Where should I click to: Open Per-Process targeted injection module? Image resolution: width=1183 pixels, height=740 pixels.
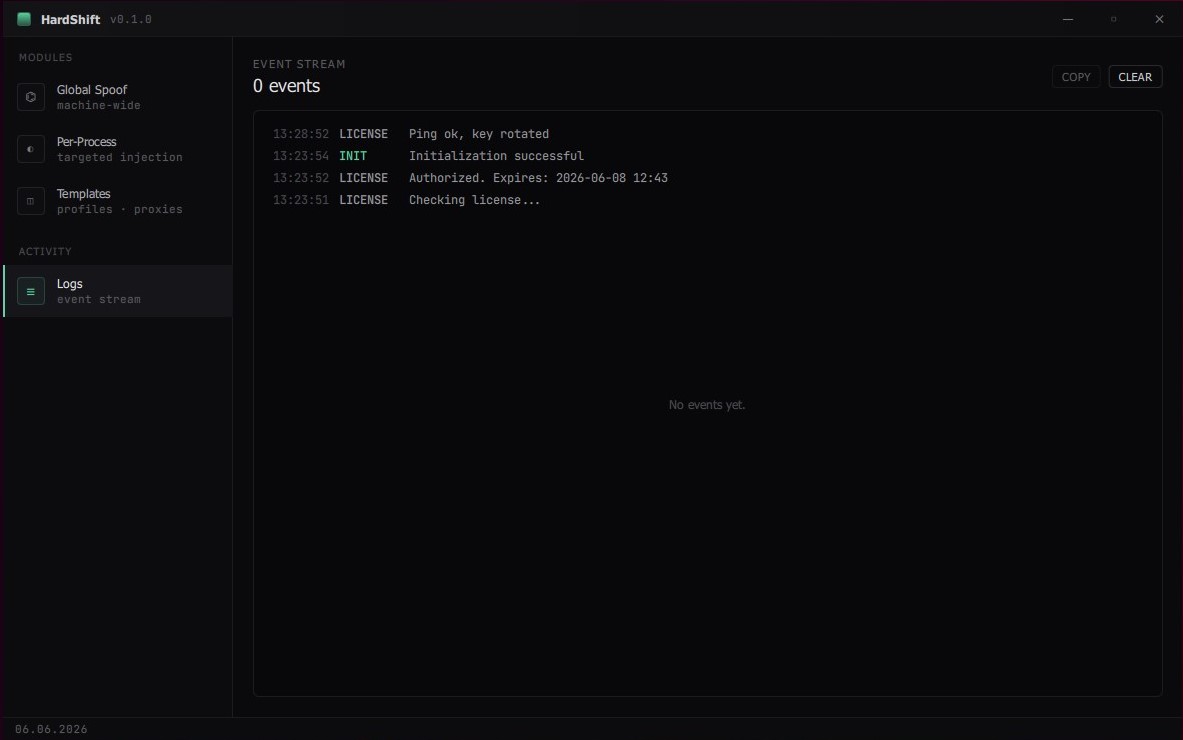118,149
